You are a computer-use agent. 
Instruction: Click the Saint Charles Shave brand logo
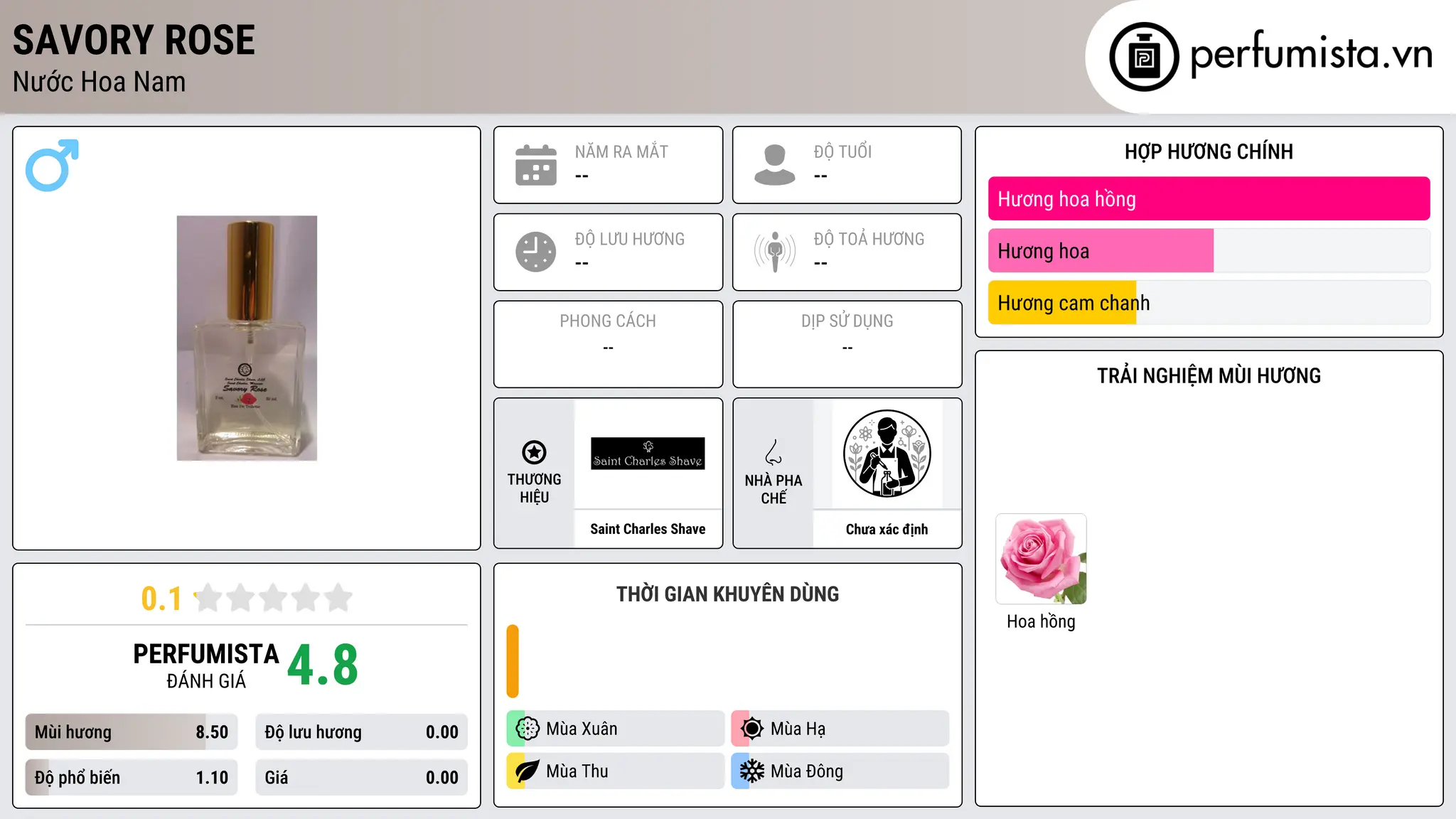click(648, 454)
